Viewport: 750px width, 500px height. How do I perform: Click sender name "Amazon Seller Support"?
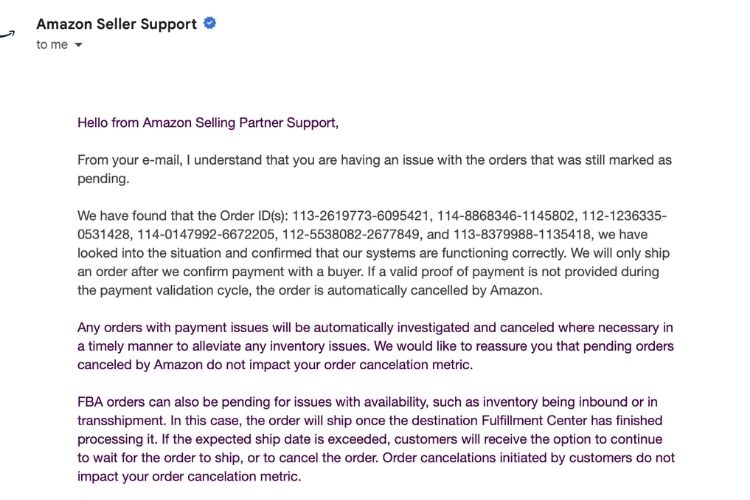tap(116, 24)
